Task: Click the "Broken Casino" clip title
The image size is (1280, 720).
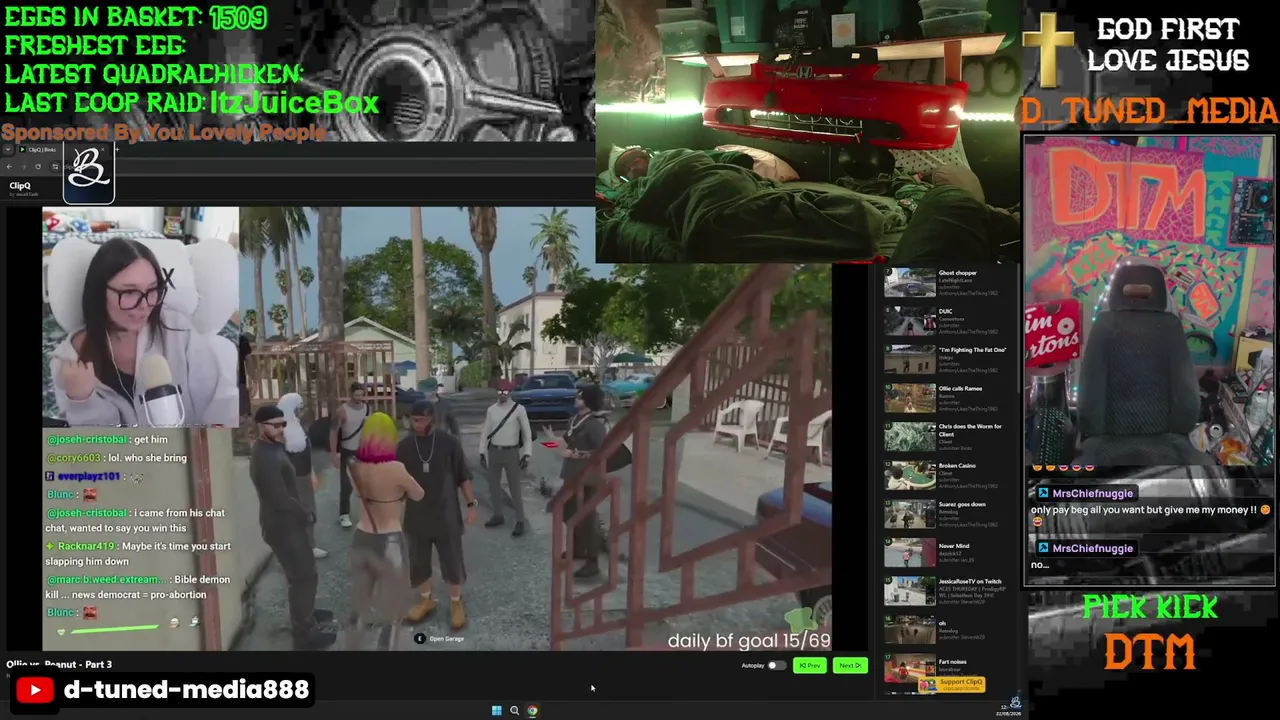Action: (957, 466)
